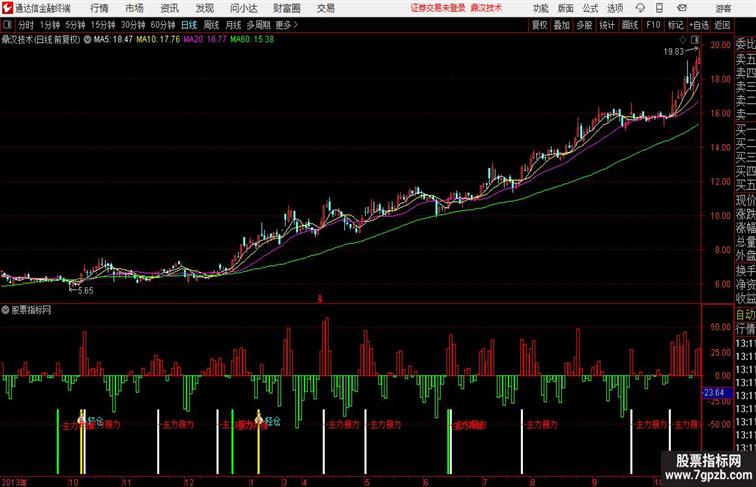Viewport: 756px width, 487px height.
Task: Click the mobile phone icon in title bar
Action: tap(659, 8)
